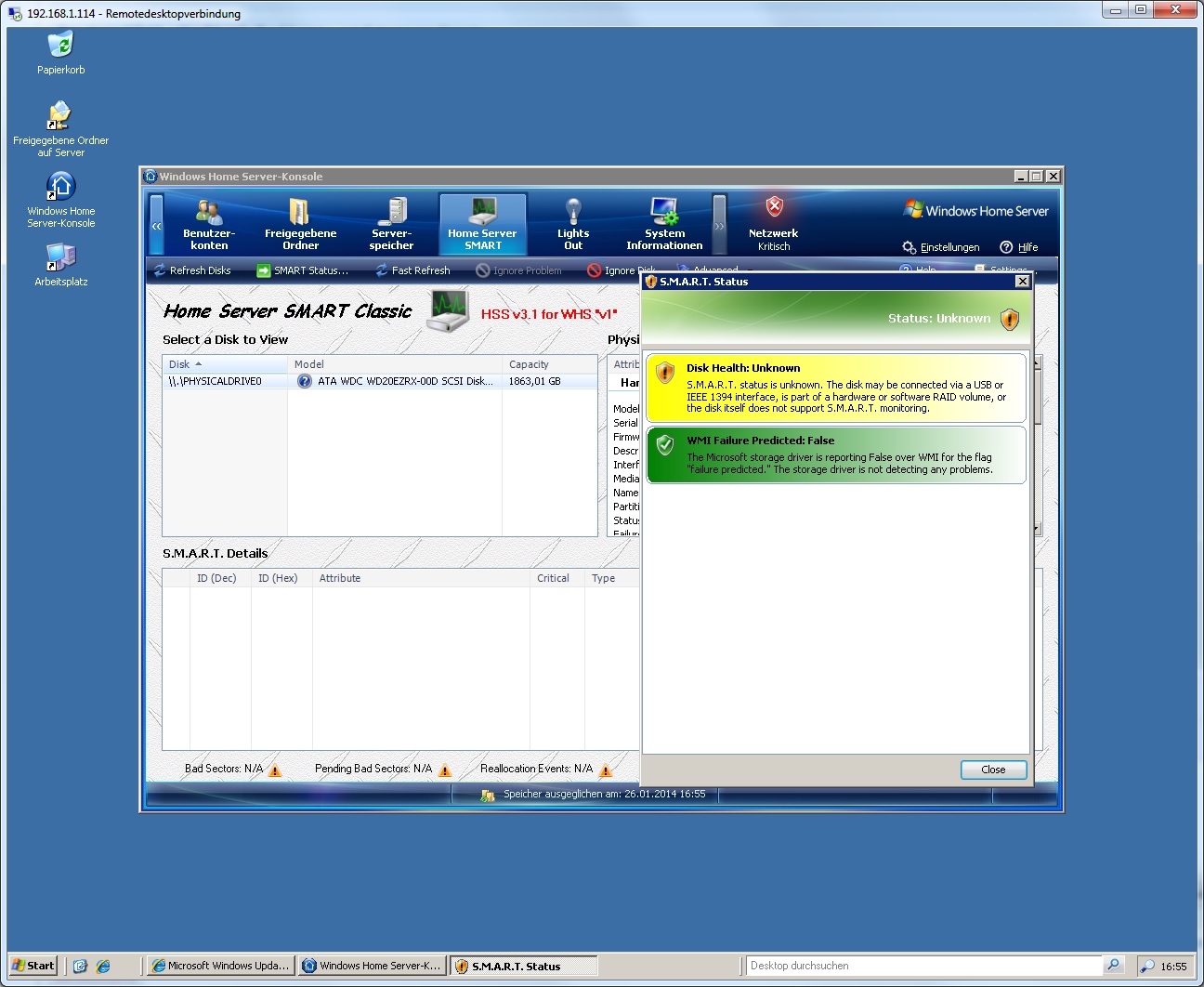Collapse tabs with the left chevron
The height and width of the screenshot is (987, 1204).
tap(156, 225)
